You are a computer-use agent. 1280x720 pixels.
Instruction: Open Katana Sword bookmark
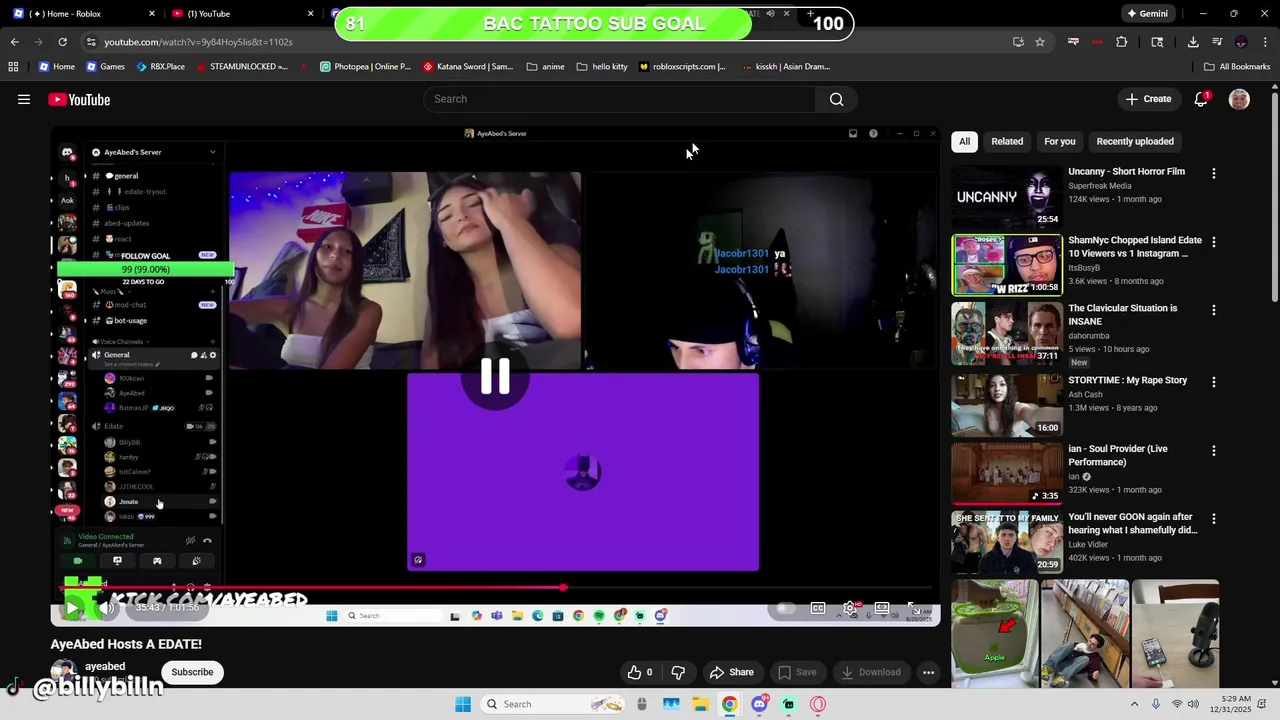coord(468,67)
